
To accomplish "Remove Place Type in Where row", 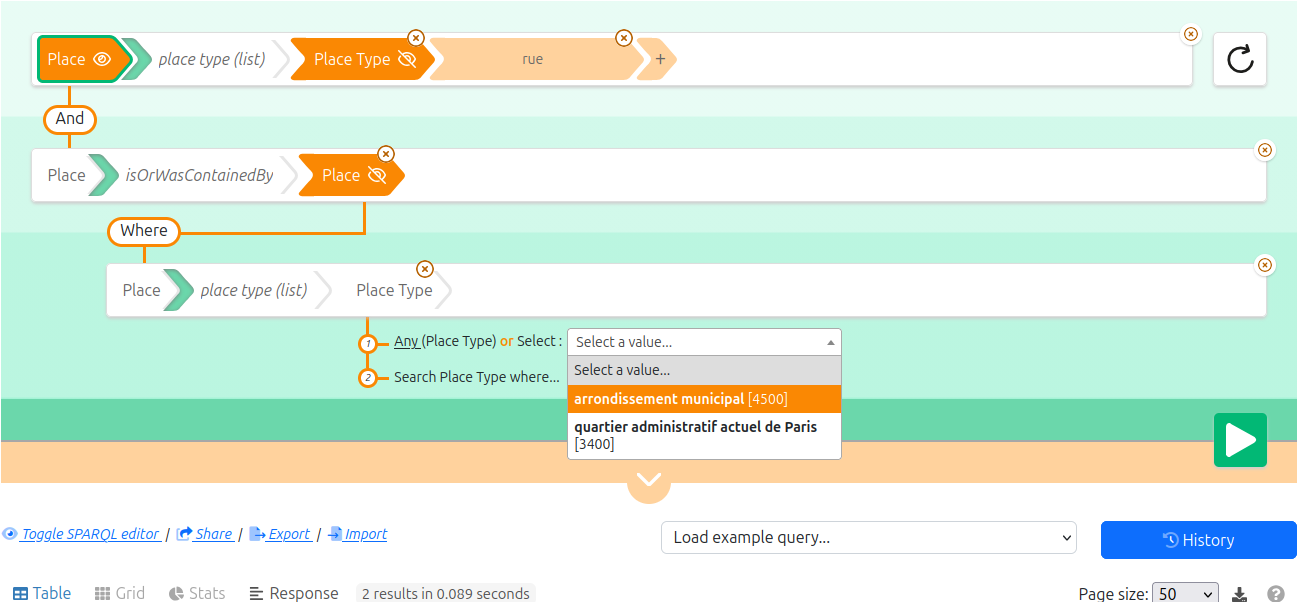I will (x=425, y=269).
